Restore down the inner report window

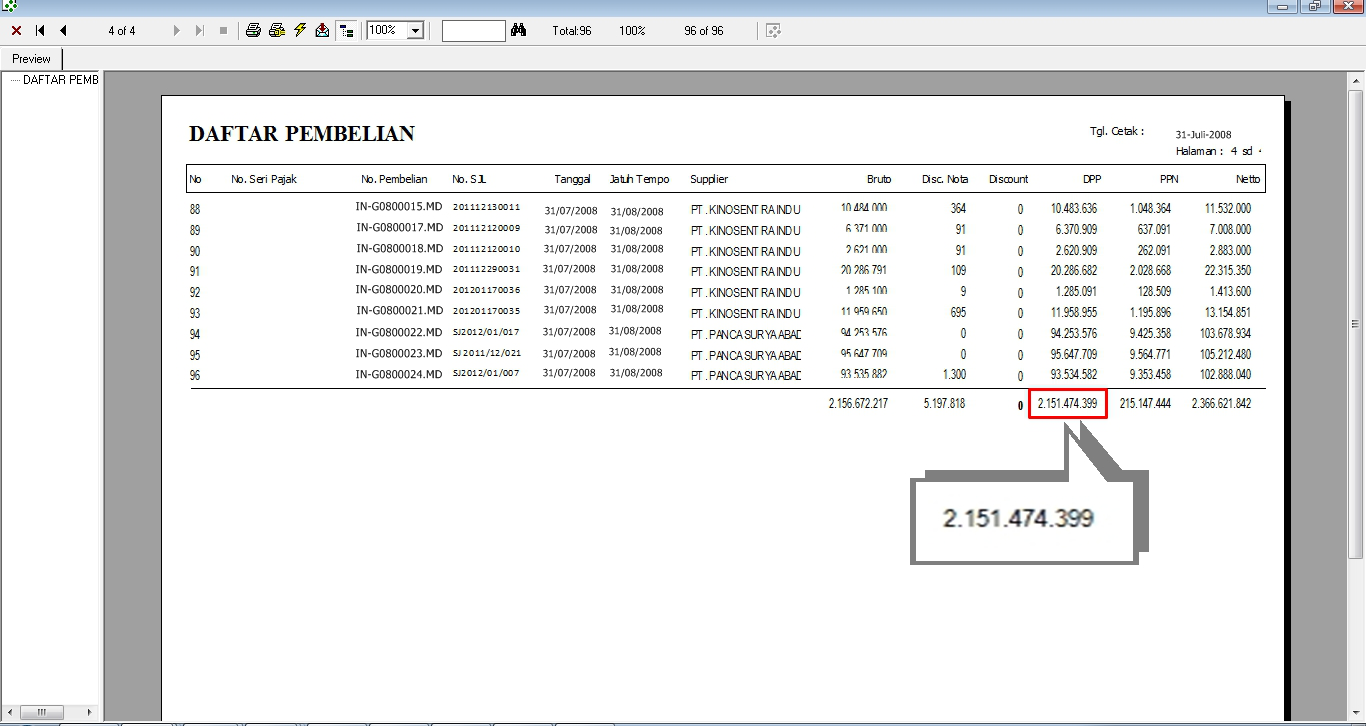click(1315, 6)
